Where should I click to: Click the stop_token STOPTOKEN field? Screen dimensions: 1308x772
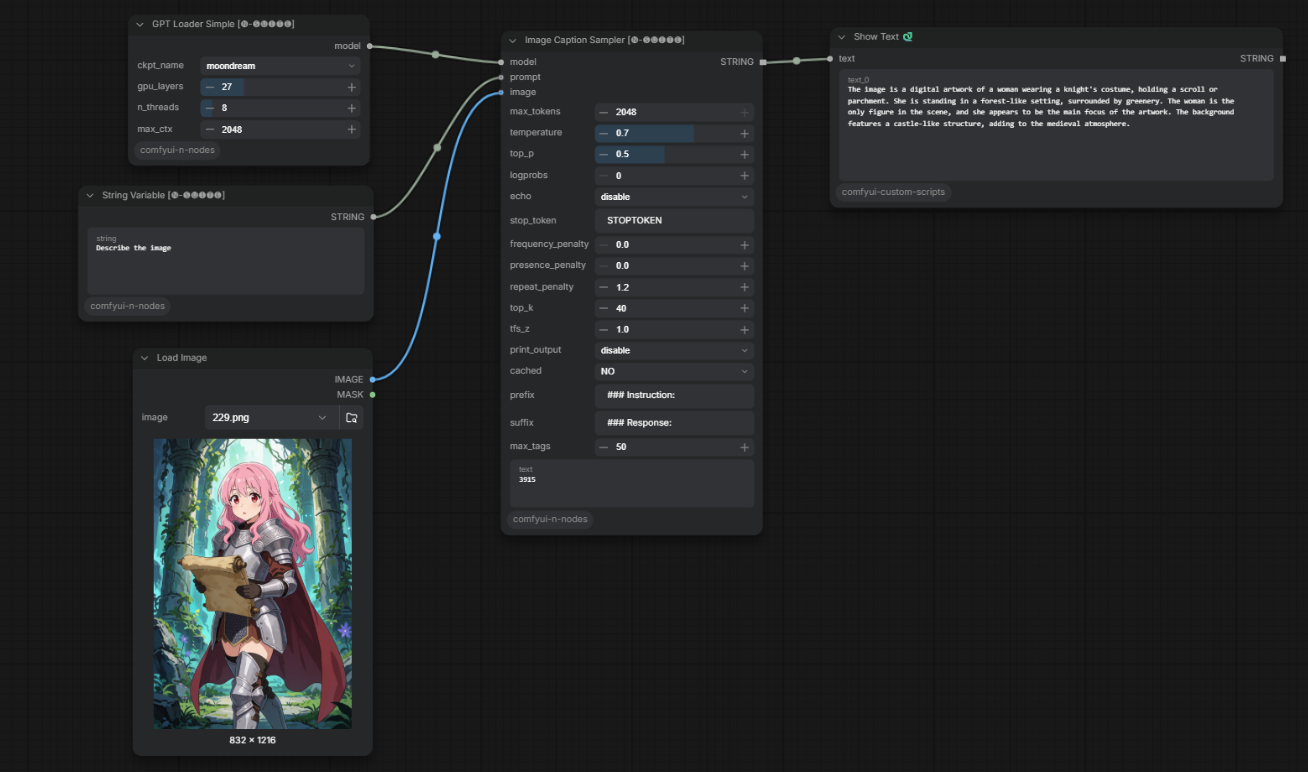674,220
